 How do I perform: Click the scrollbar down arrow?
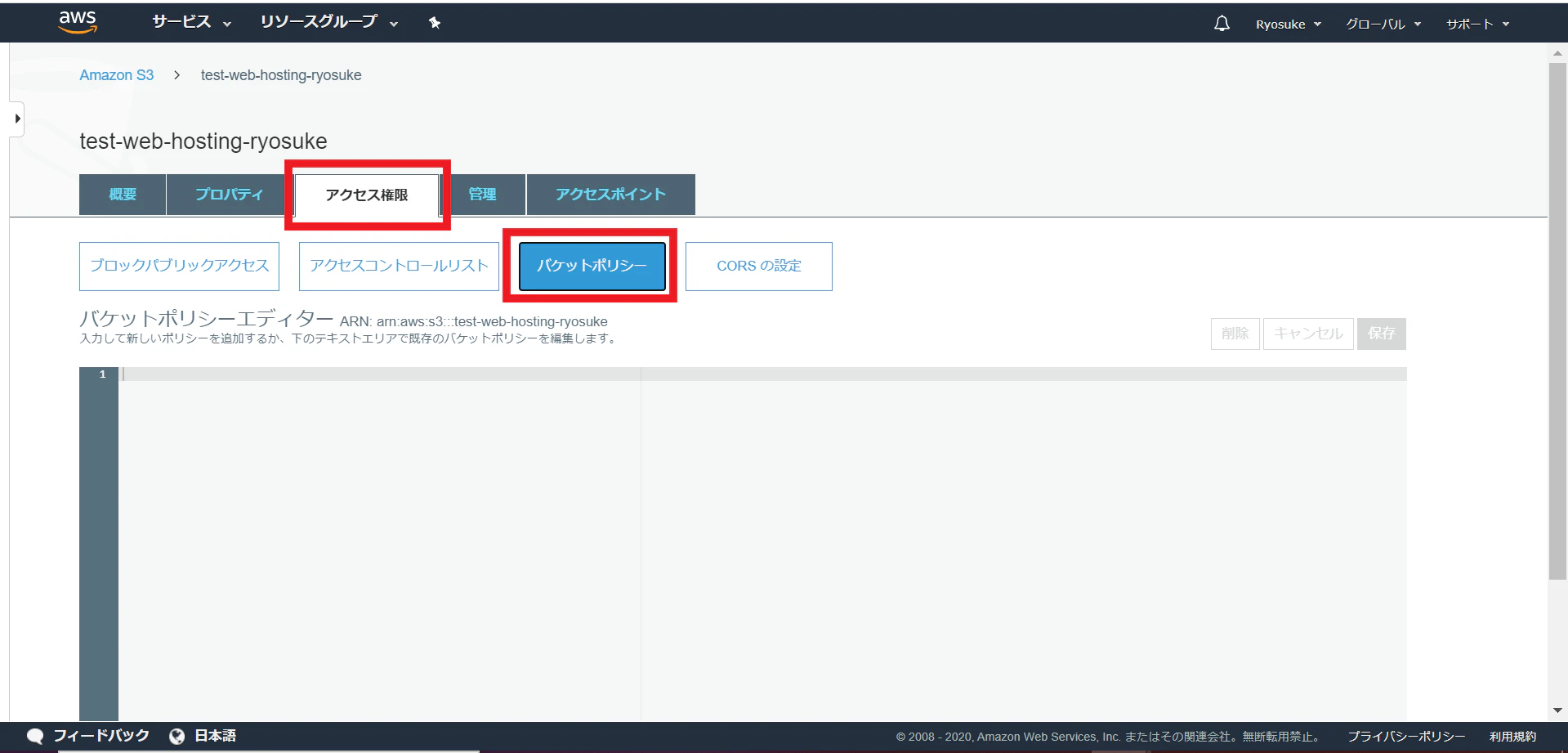[x=1557, y=710]
